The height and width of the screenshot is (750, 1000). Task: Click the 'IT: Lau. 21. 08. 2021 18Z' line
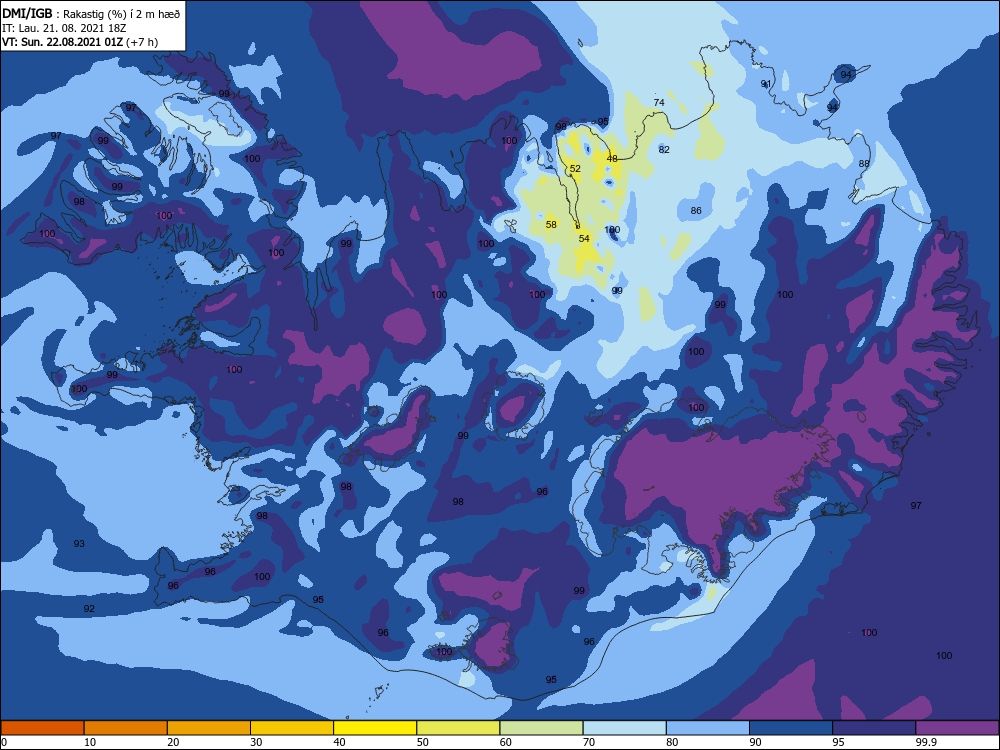[64, 28]
